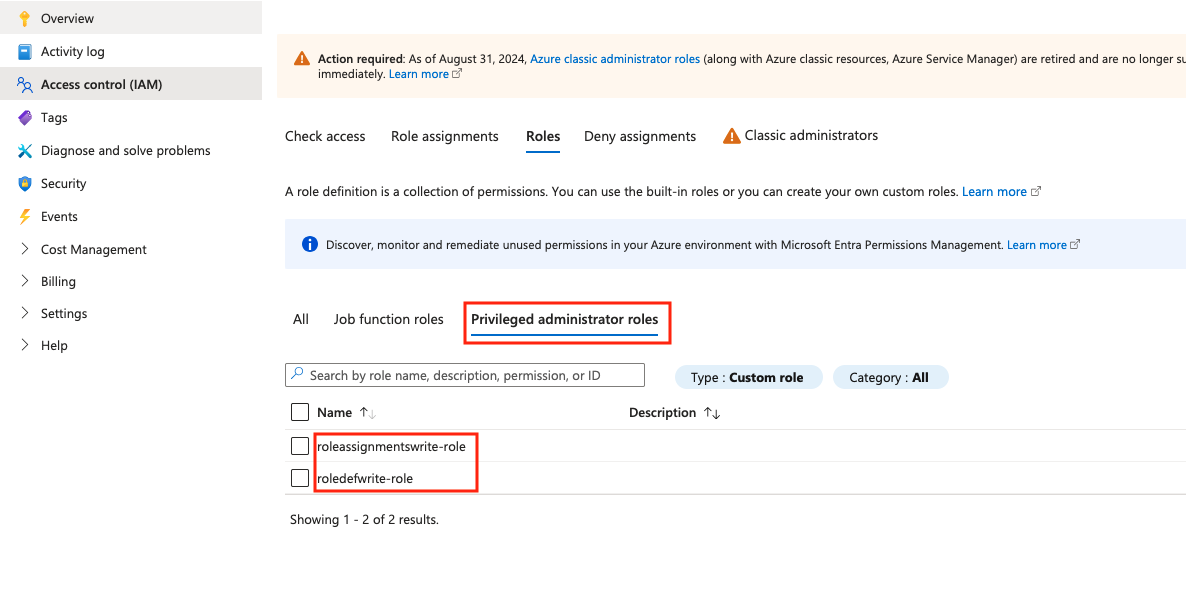
Task: Click Learn more in Entra Permissions Management banner
Action: click(x=1037, y=244)
